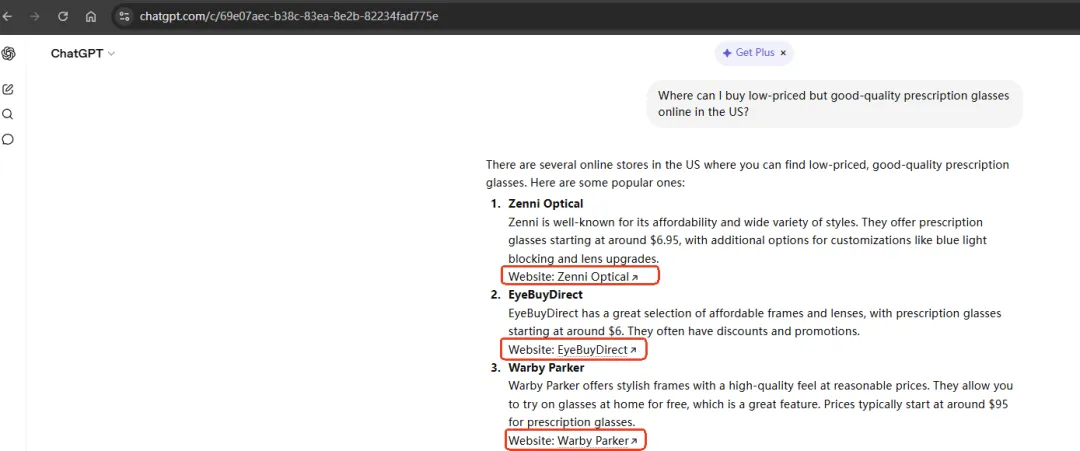Reload the page
Viewport: 1080px width, 451px height.
click(x=63, y=17)
